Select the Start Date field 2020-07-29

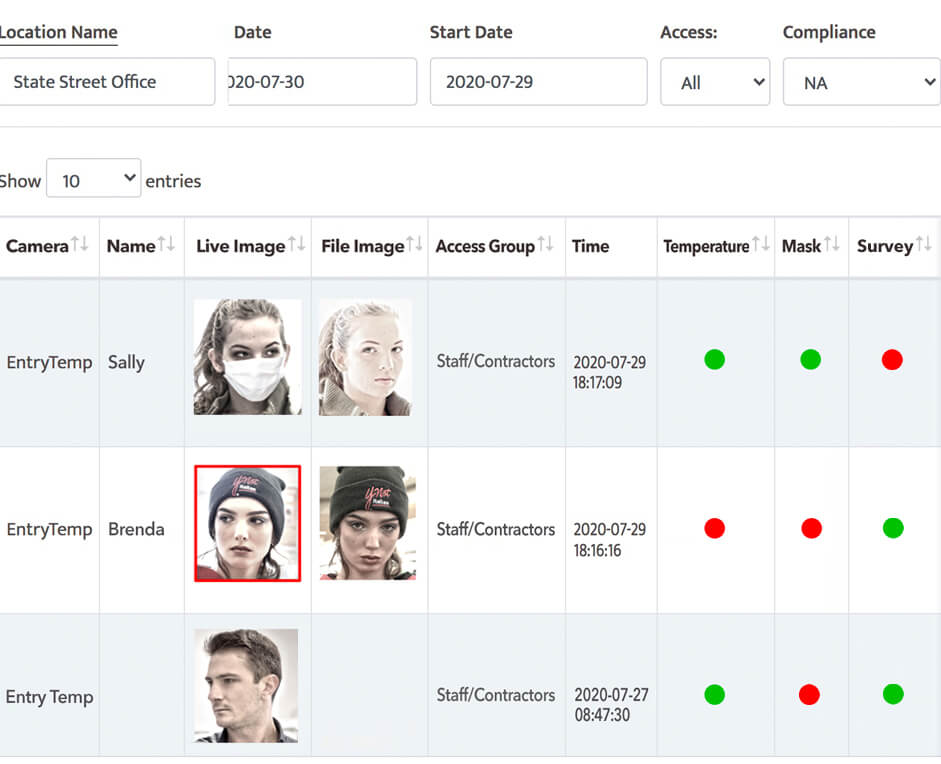538,82
